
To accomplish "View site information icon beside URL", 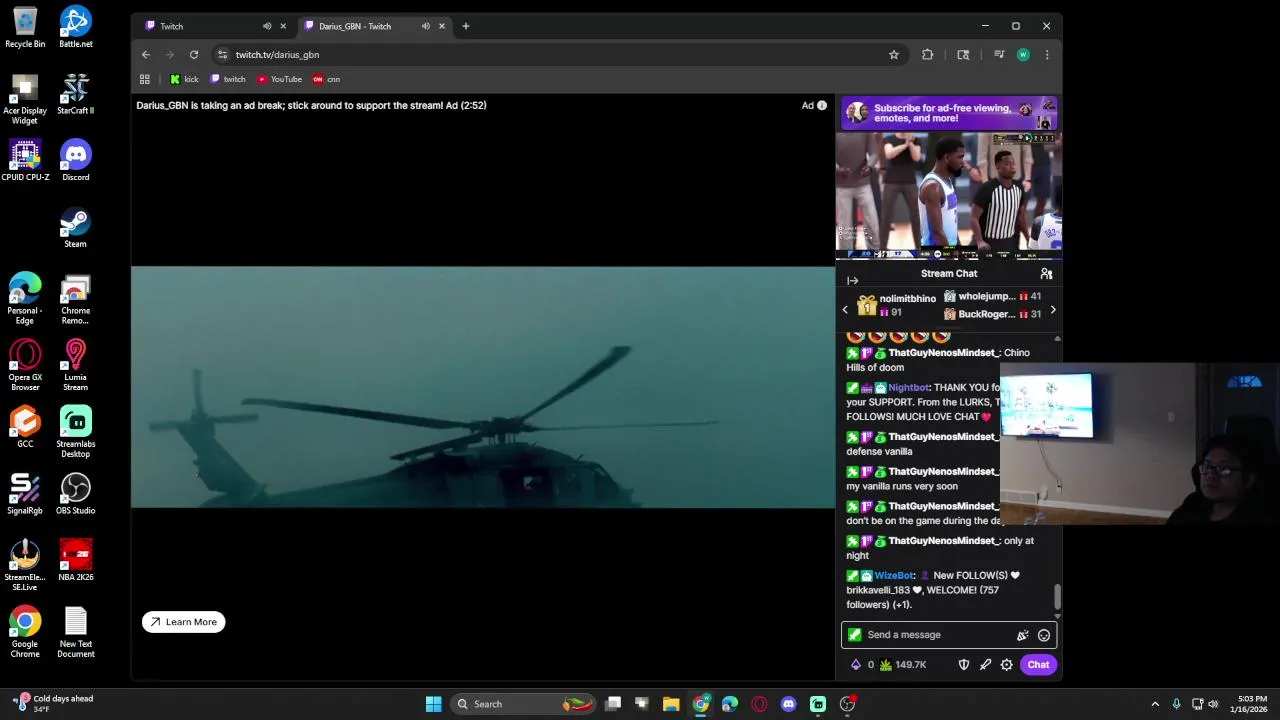I will 222,55.
